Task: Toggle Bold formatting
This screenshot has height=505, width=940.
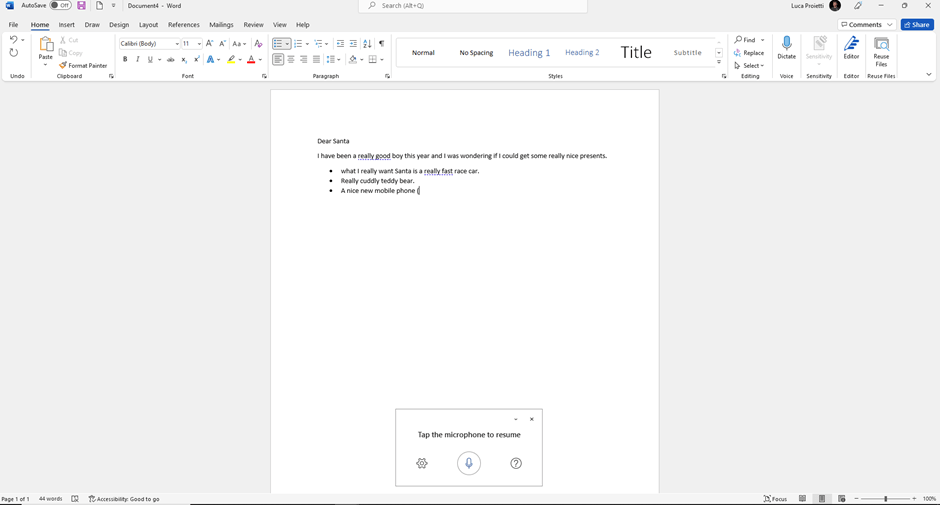Action: tap(125, 60)
